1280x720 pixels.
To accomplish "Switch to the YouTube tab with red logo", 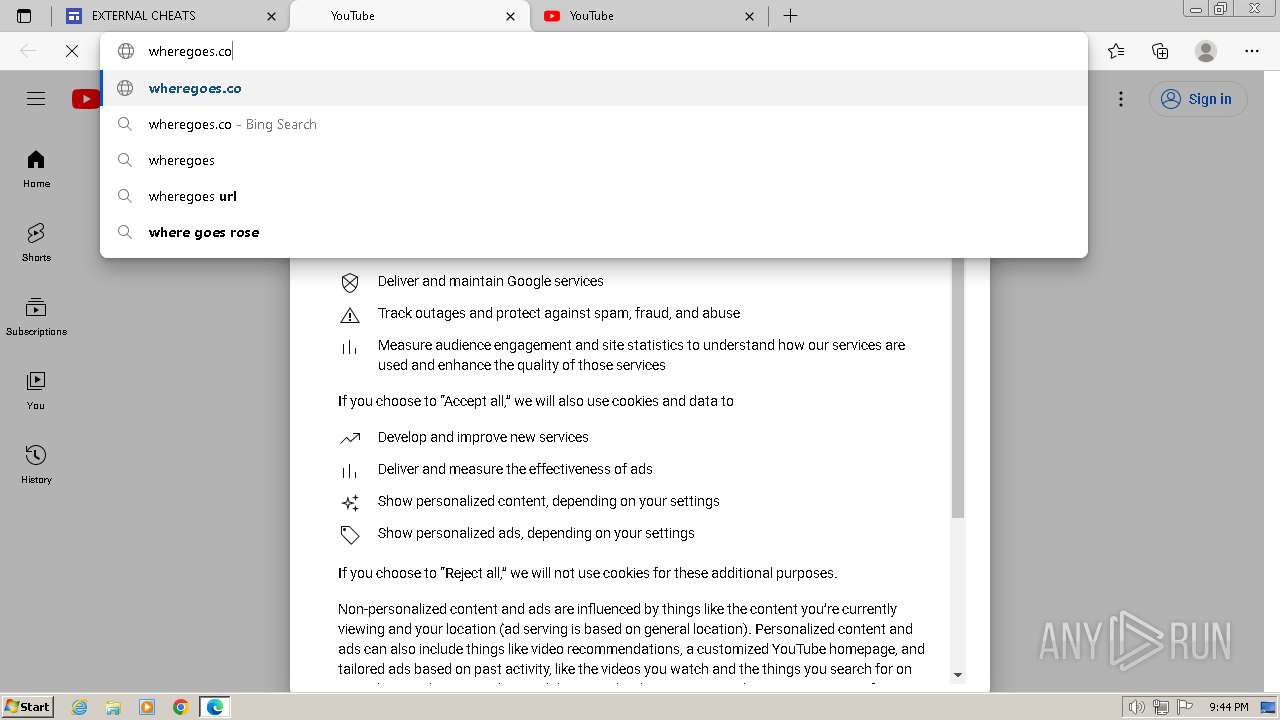I will point(648,16).
